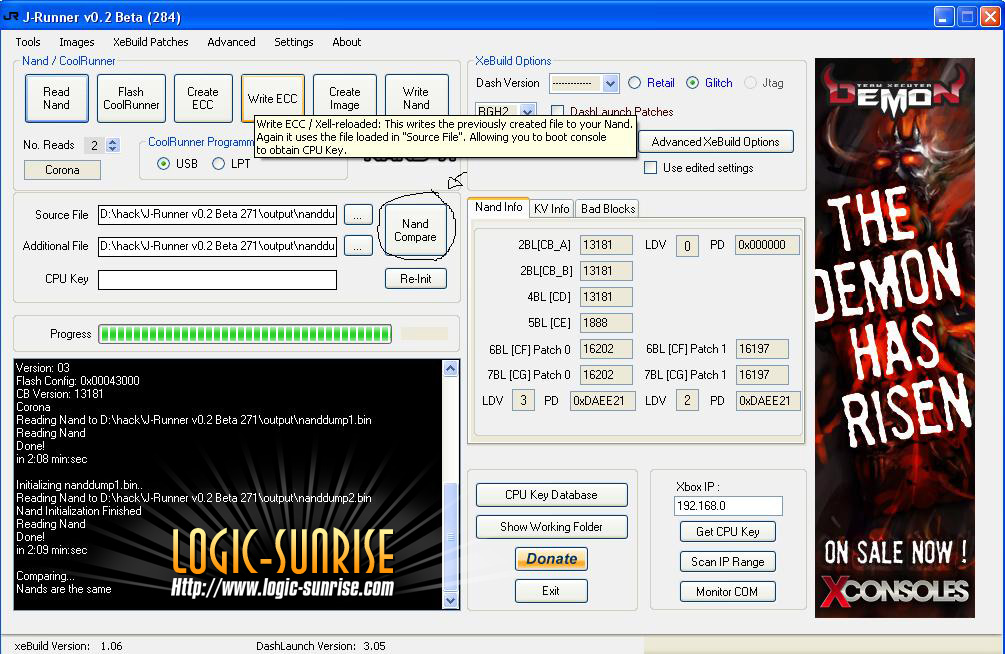Enable the DashLaunch Patches checkbox
This screenshot has width=1005, height=654.
558,111
